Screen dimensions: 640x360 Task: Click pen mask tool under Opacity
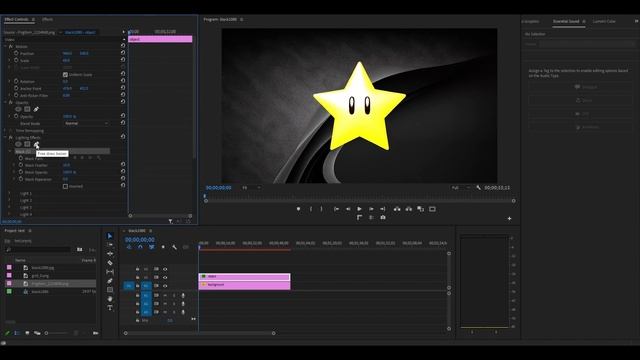coord(36,109)
